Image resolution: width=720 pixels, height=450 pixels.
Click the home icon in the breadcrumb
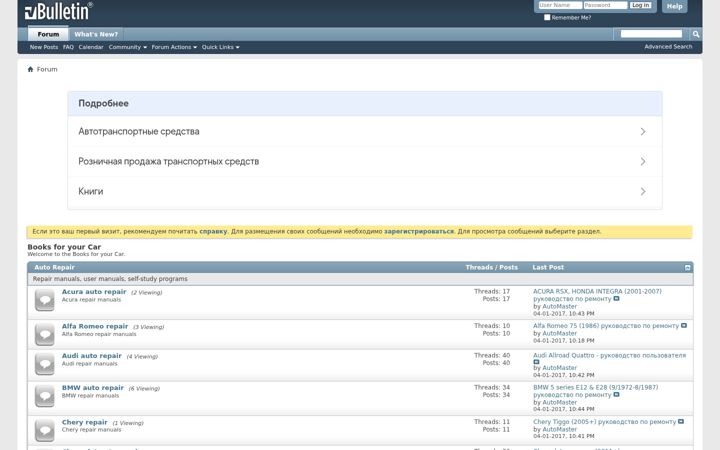30,69
